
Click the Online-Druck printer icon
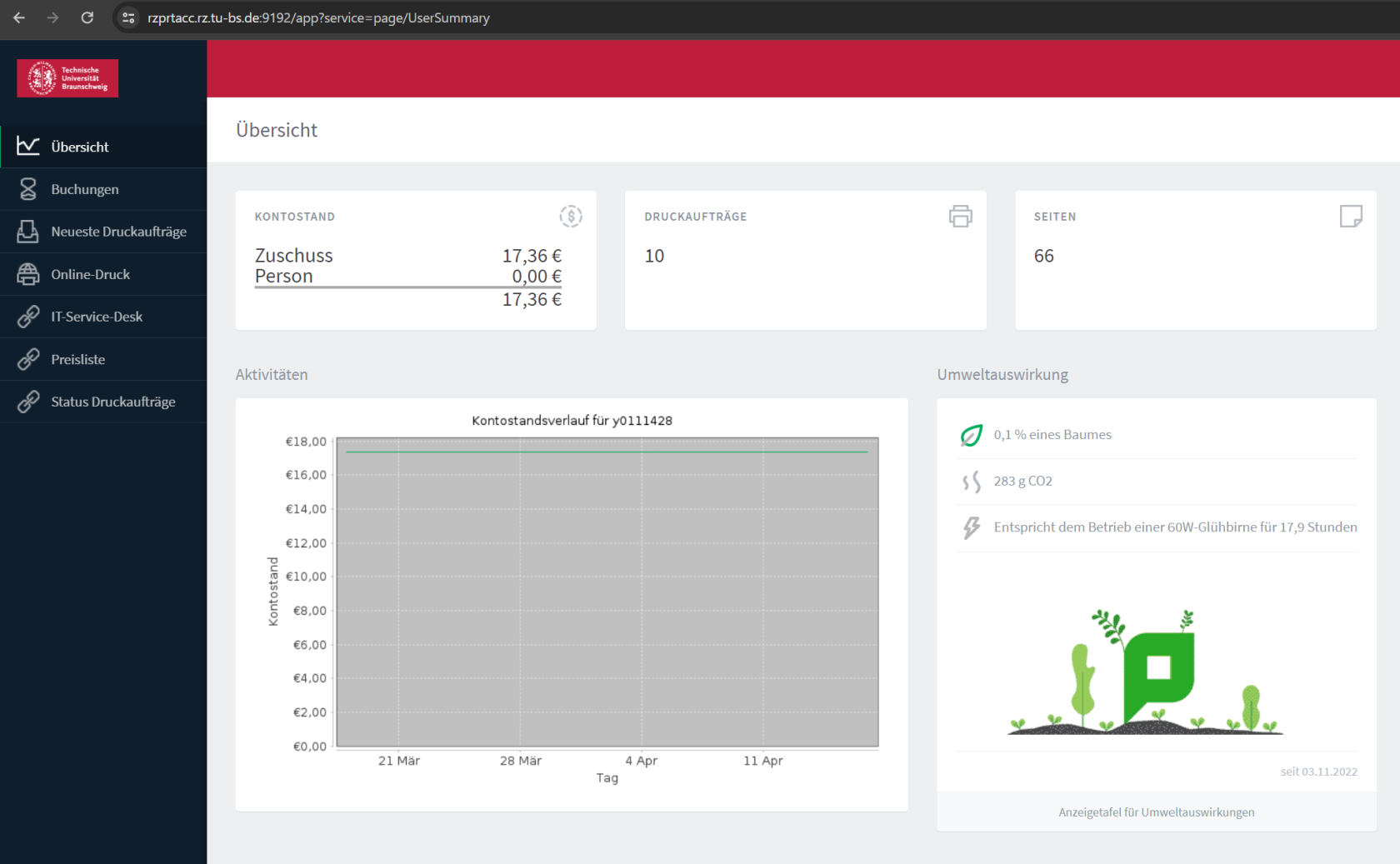click(x=28, y=274)
